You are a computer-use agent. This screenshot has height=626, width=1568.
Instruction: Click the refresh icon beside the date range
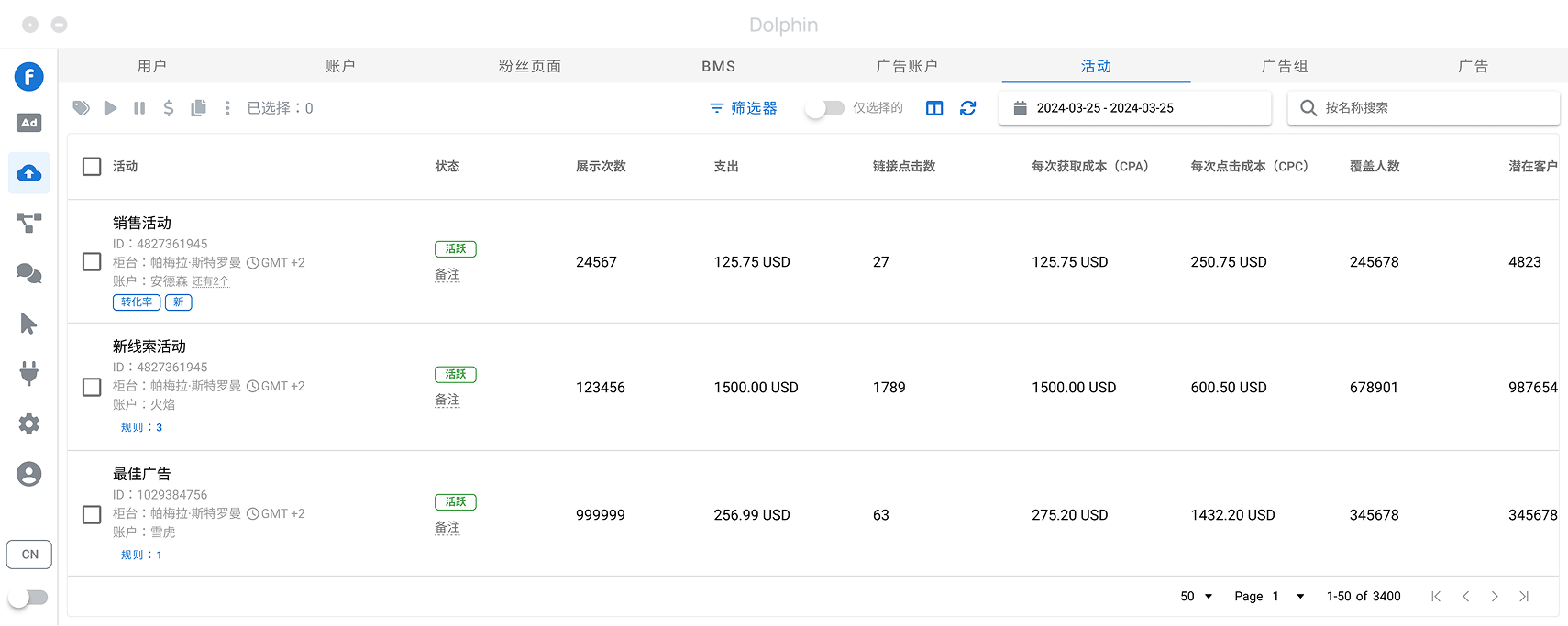[967, 108]
